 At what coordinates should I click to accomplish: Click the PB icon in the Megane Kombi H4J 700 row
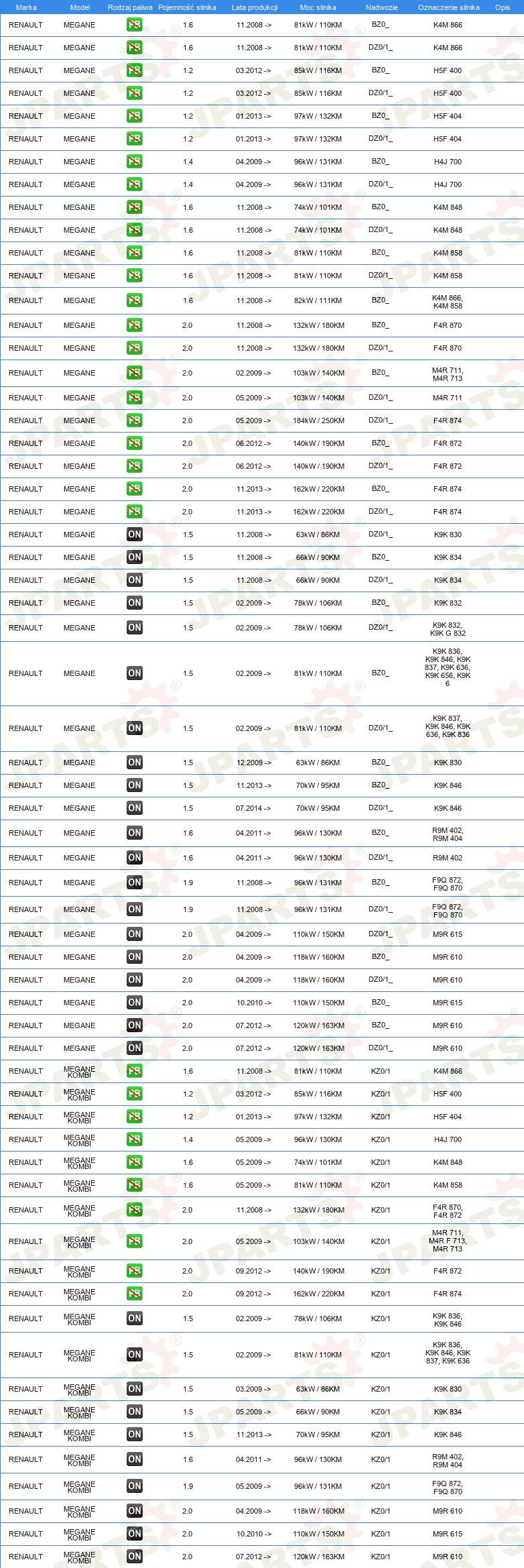[x=135, y=1139]
